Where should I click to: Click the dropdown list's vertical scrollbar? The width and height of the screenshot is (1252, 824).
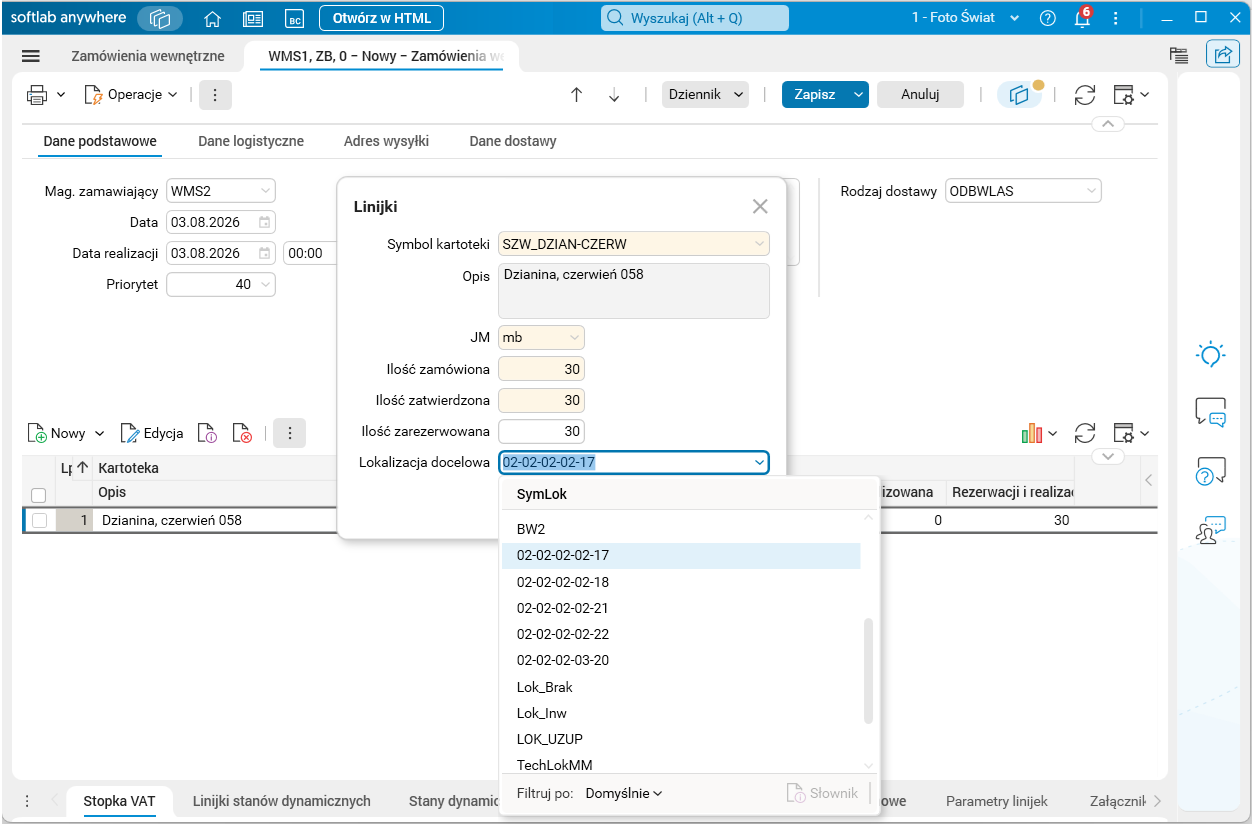coord(868,670)
